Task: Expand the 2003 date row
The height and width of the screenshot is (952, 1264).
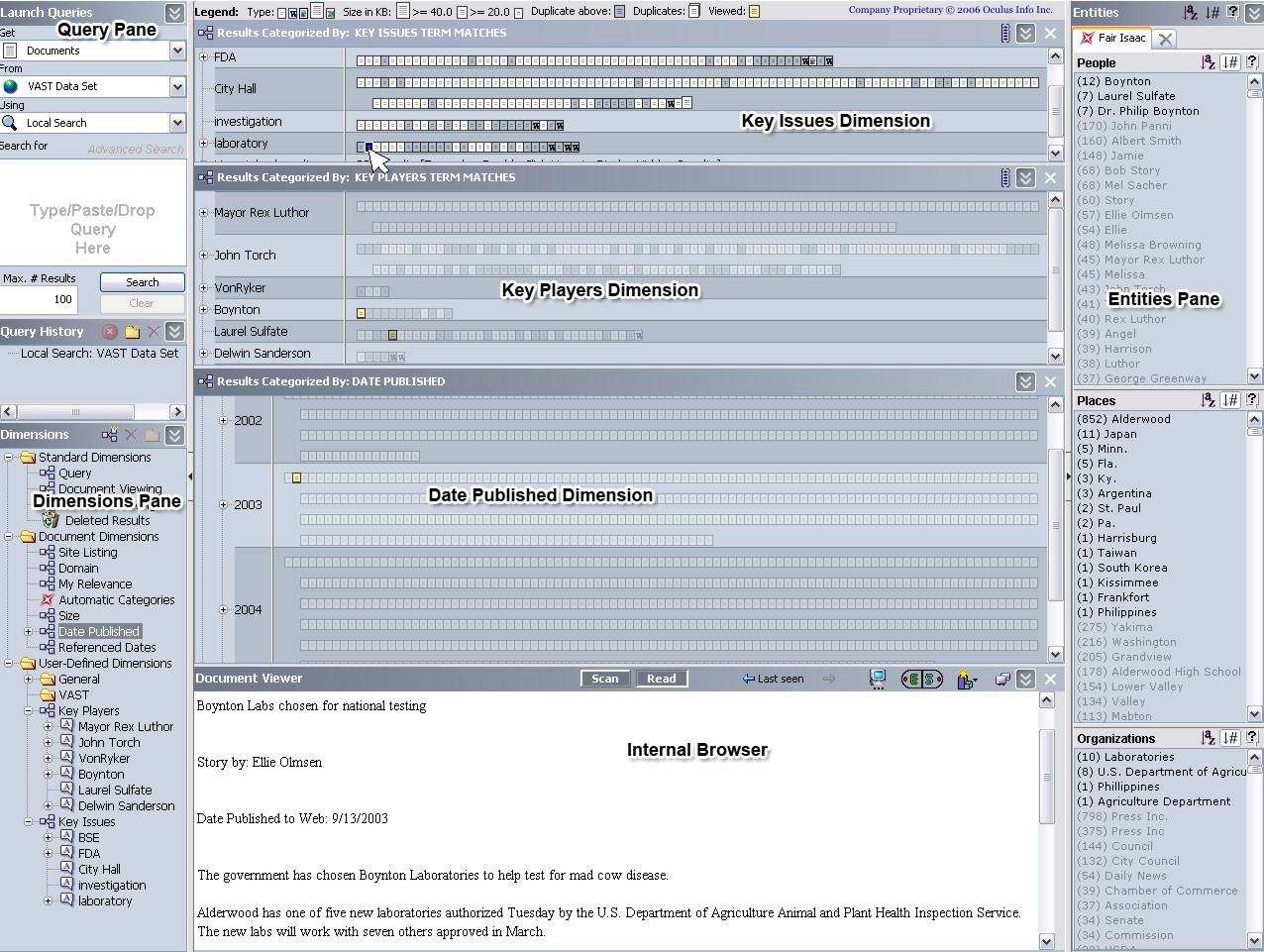Action: click(x=224, y=504)
